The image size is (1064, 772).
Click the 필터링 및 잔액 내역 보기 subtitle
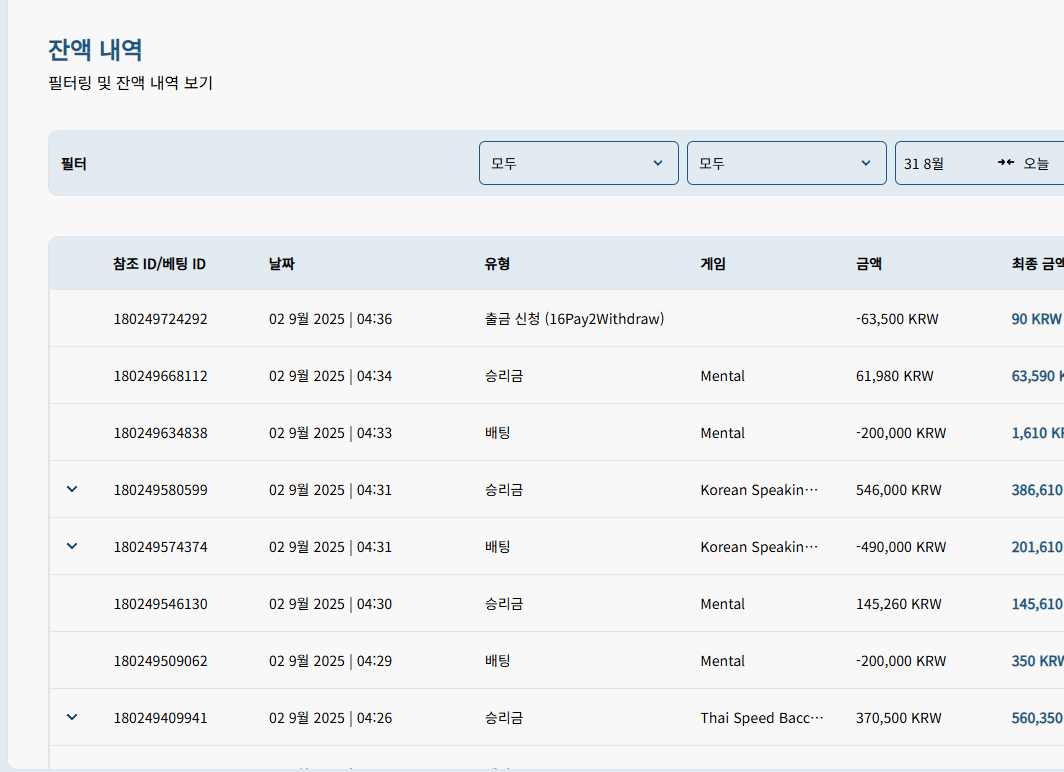click(130, 83)
